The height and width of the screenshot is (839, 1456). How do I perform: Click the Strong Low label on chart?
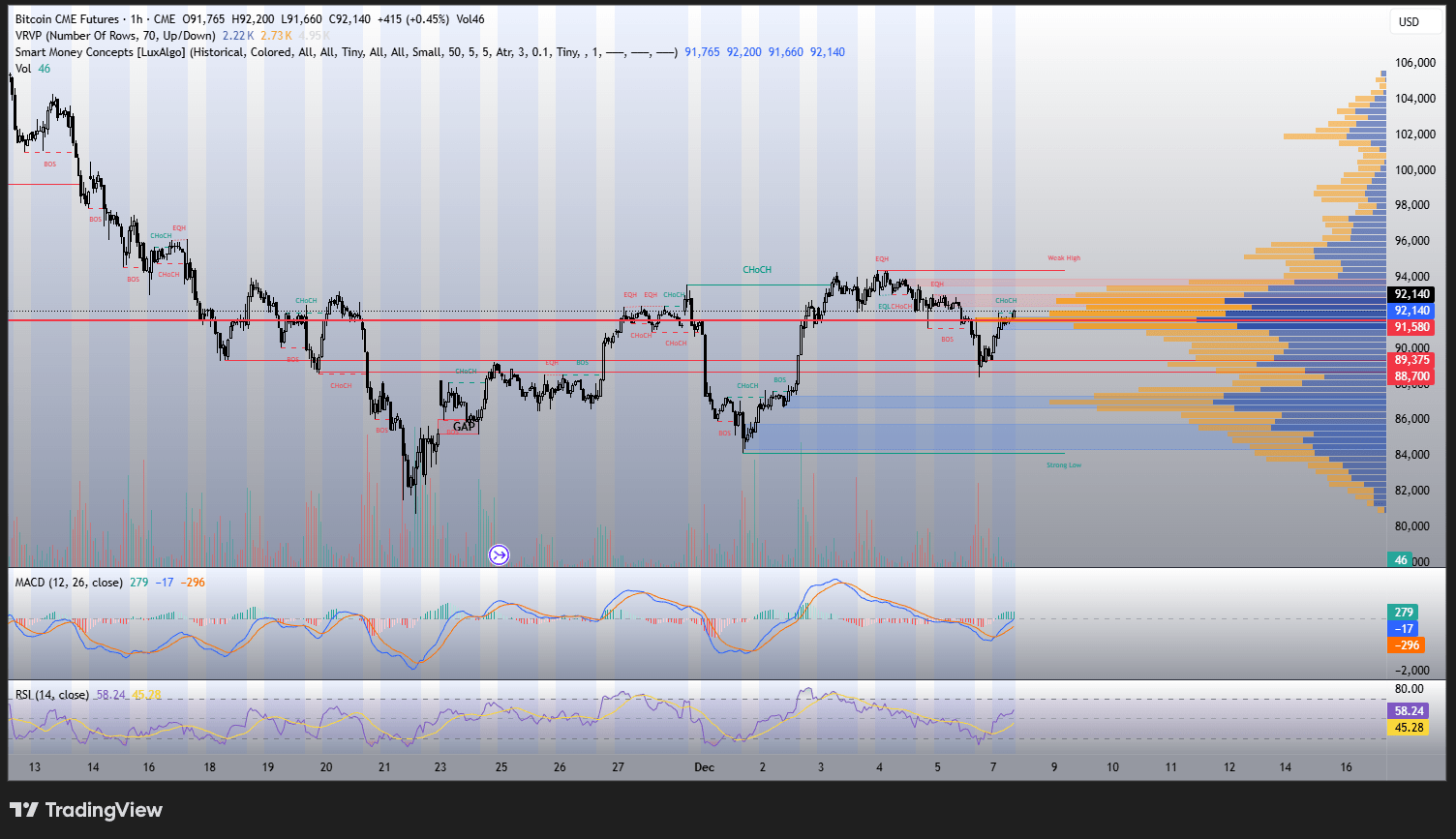[x=1064, y=465]
